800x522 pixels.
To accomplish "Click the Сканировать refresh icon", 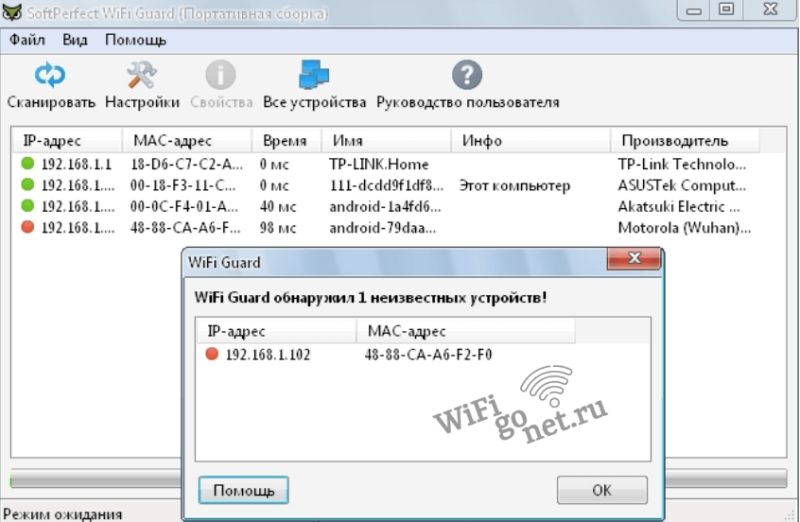I will point(50,75).
